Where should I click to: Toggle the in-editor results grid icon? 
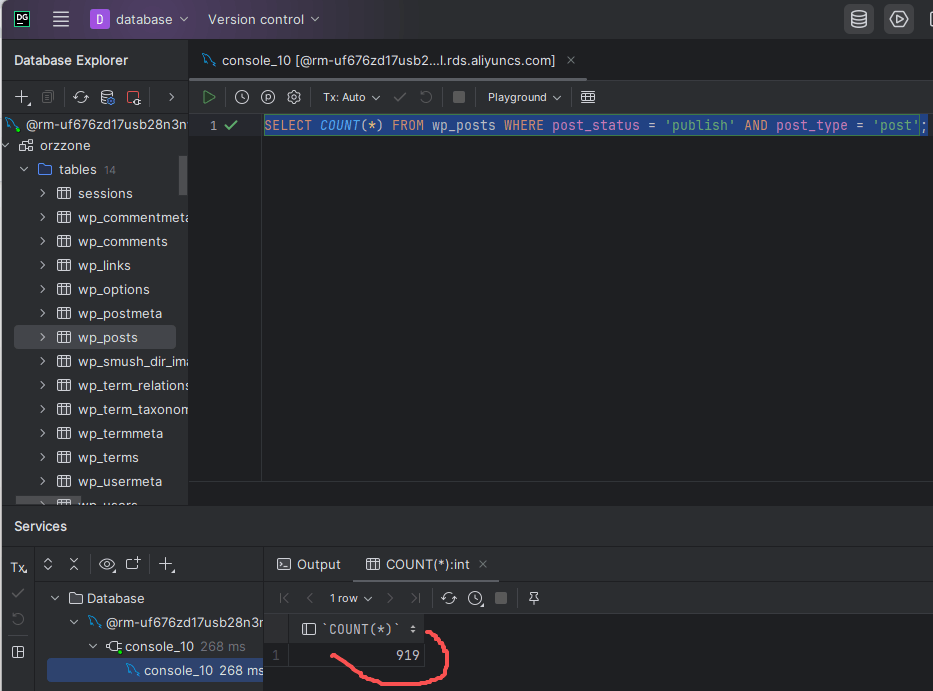(x=588, y=97)
